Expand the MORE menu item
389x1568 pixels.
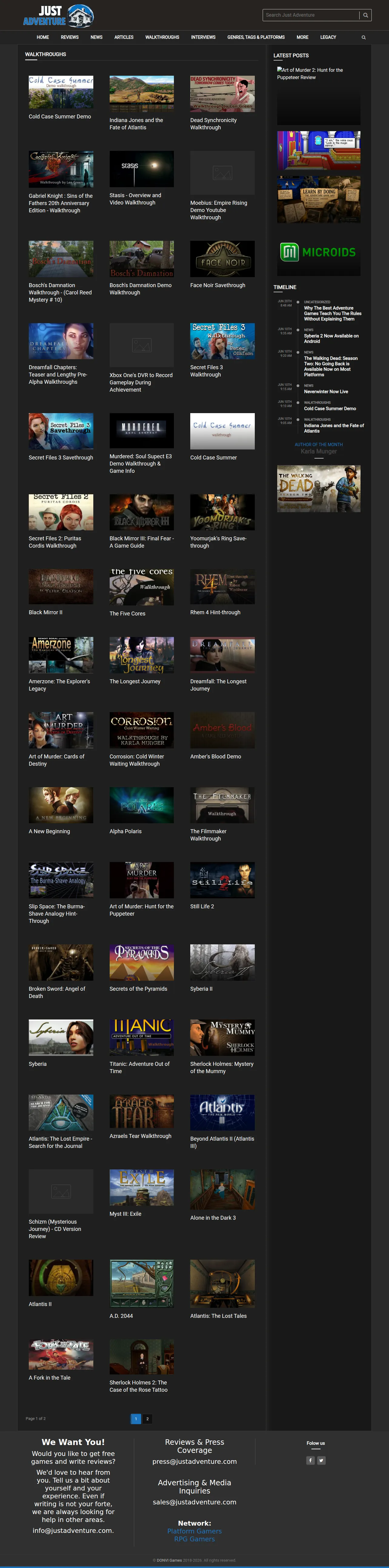click(x=303, y=37)
